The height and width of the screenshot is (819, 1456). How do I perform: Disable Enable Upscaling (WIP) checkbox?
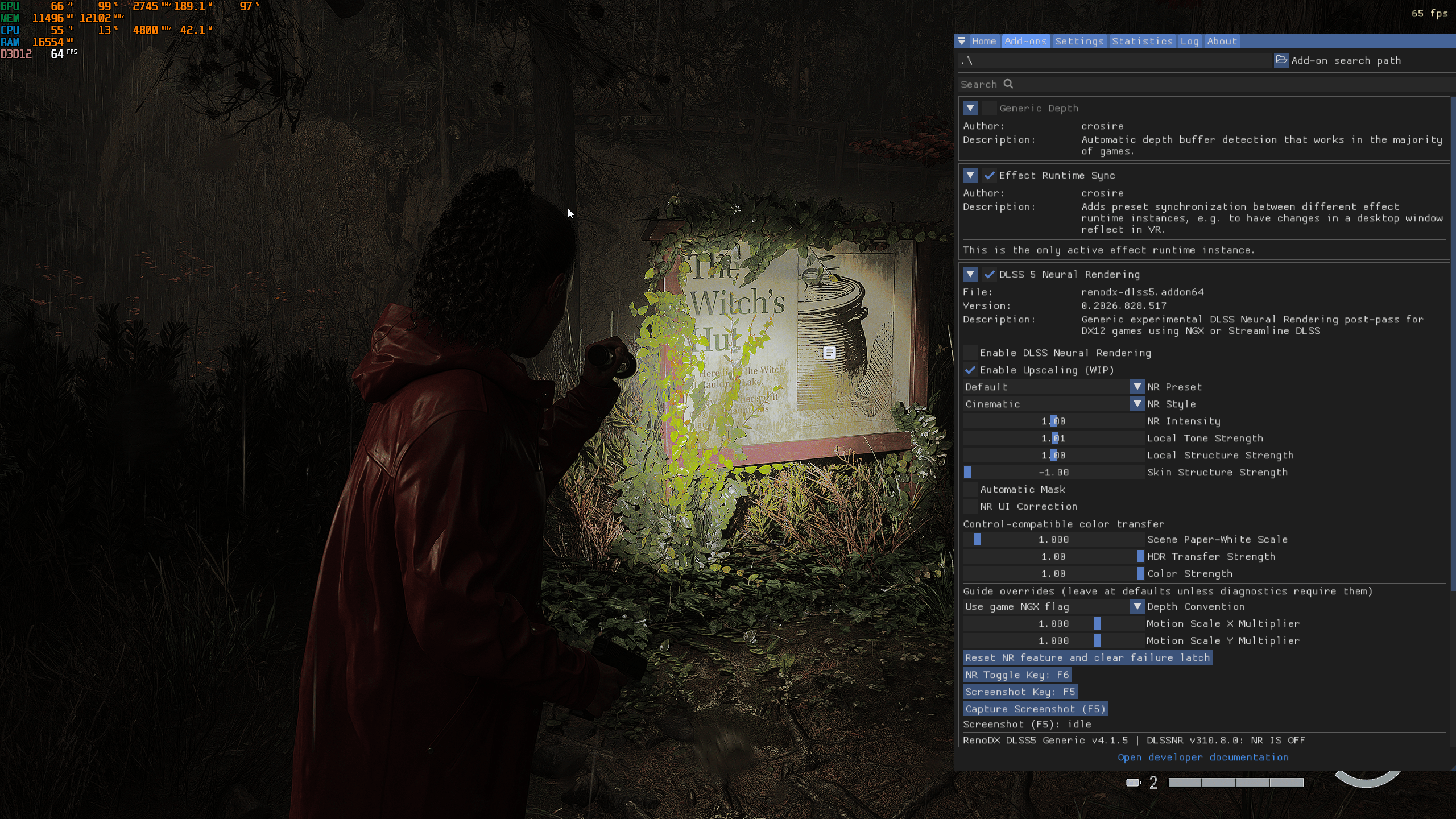970,370
